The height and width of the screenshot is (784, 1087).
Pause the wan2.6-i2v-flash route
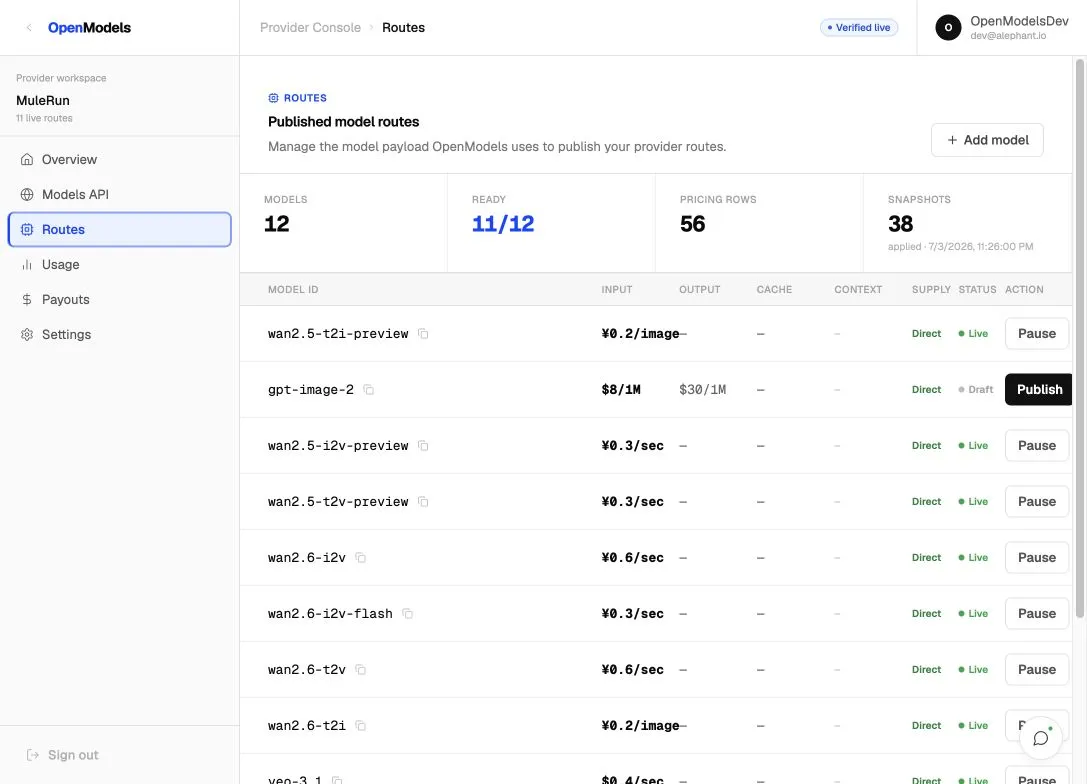(1036, 613)
